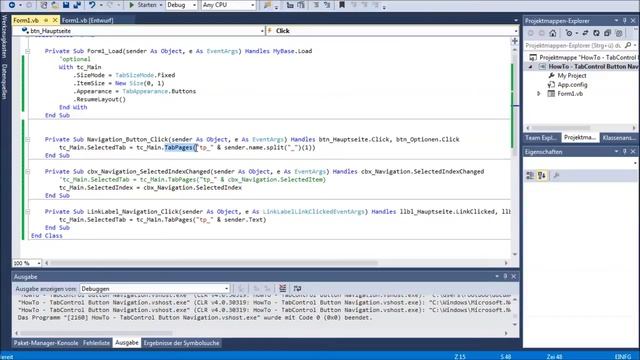Select the Projektmappe root node

(x=584, y=58)
